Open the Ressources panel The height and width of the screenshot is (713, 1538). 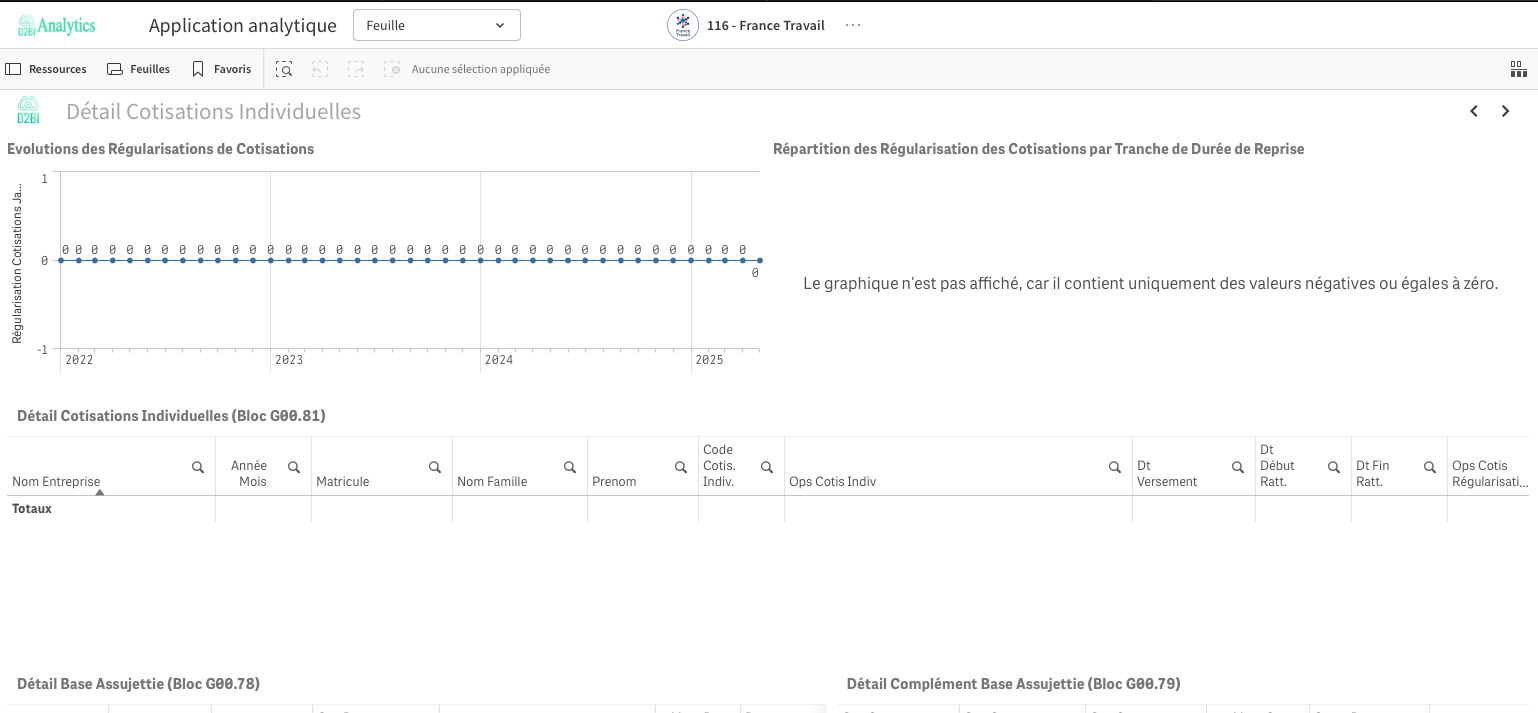click(46, 69)
